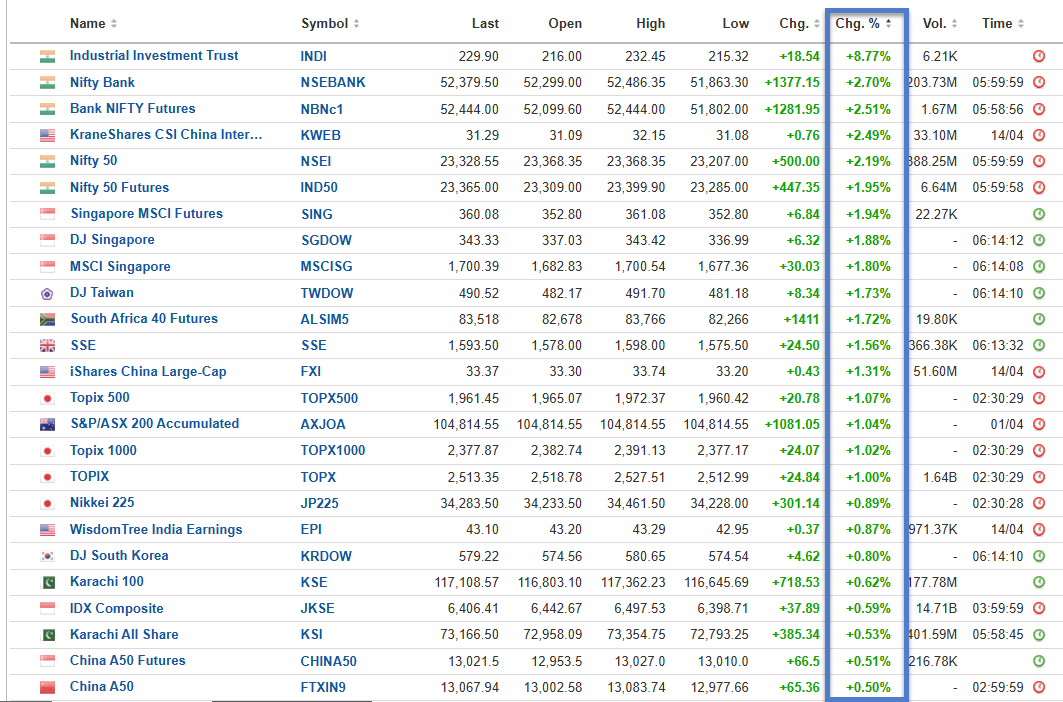Open S&P/ASX 200 Accumulated link
The image size is (1063, 702).
click(x=155, y=424)
